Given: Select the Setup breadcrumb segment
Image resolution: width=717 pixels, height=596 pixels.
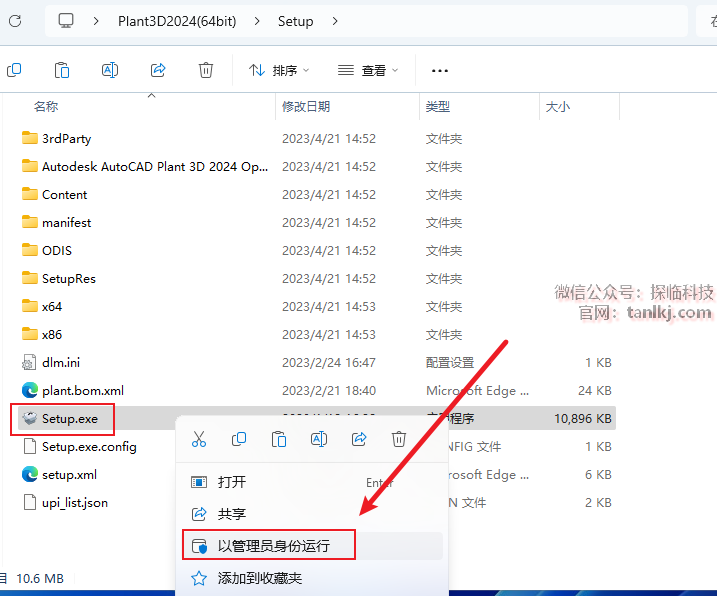Looking at the screenshot, I should tap(295, 21).
